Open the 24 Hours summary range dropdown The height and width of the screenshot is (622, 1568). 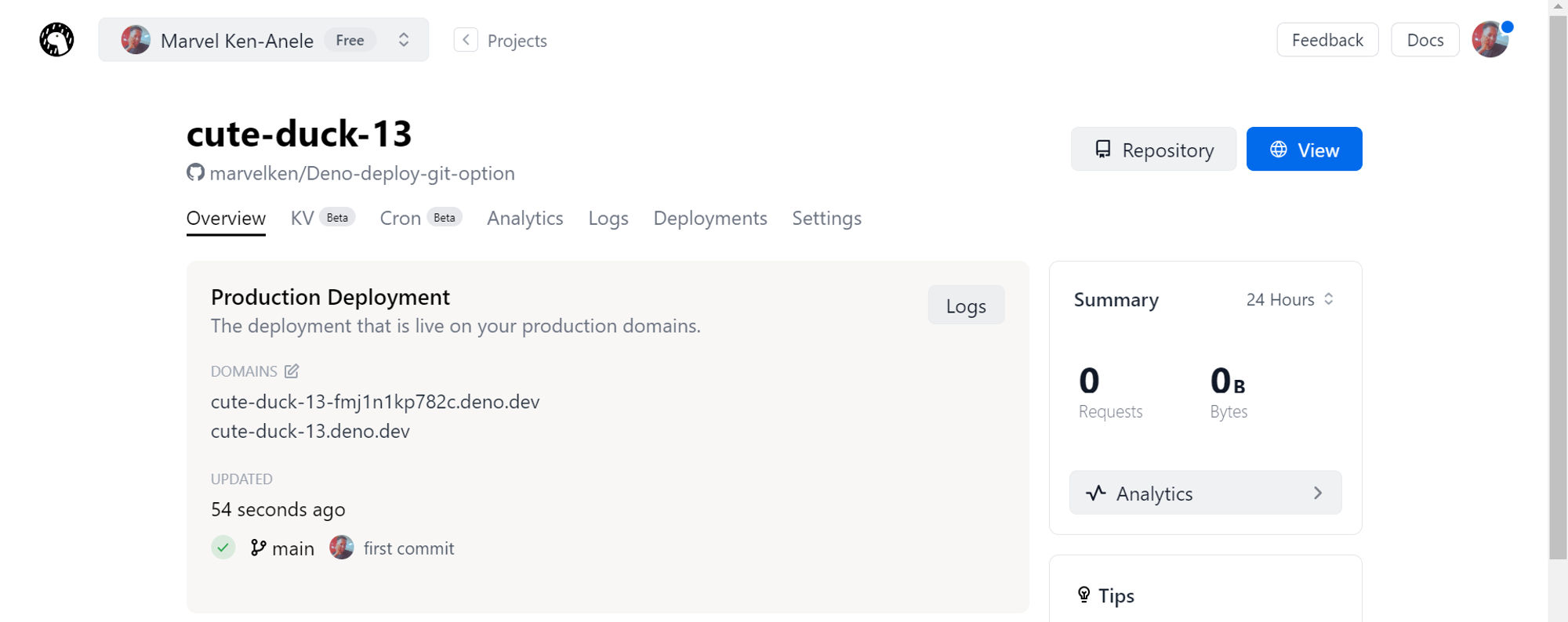tap(1290, 299)
